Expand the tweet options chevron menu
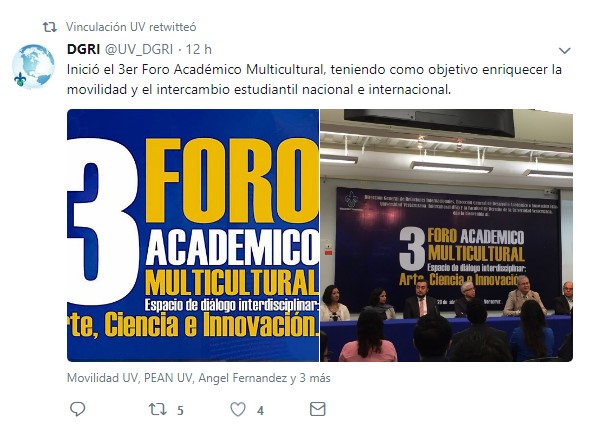Screen dimensions: 594x430 click(x=564, y=50)
